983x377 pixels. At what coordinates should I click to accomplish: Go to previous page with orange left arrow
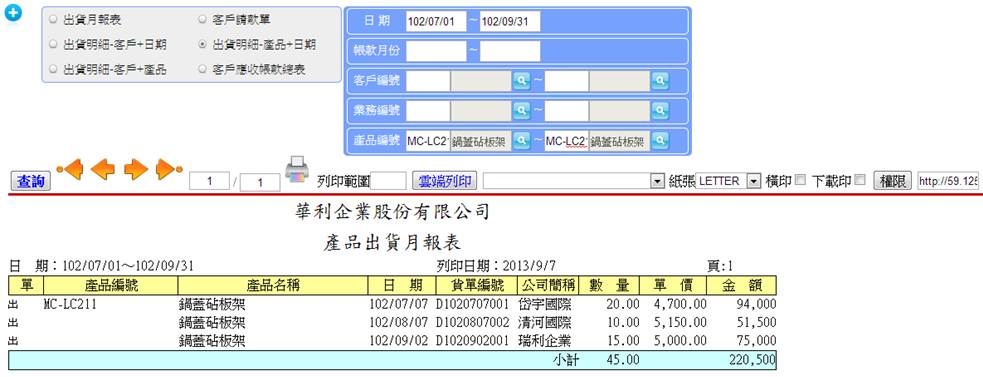[103, 169]
